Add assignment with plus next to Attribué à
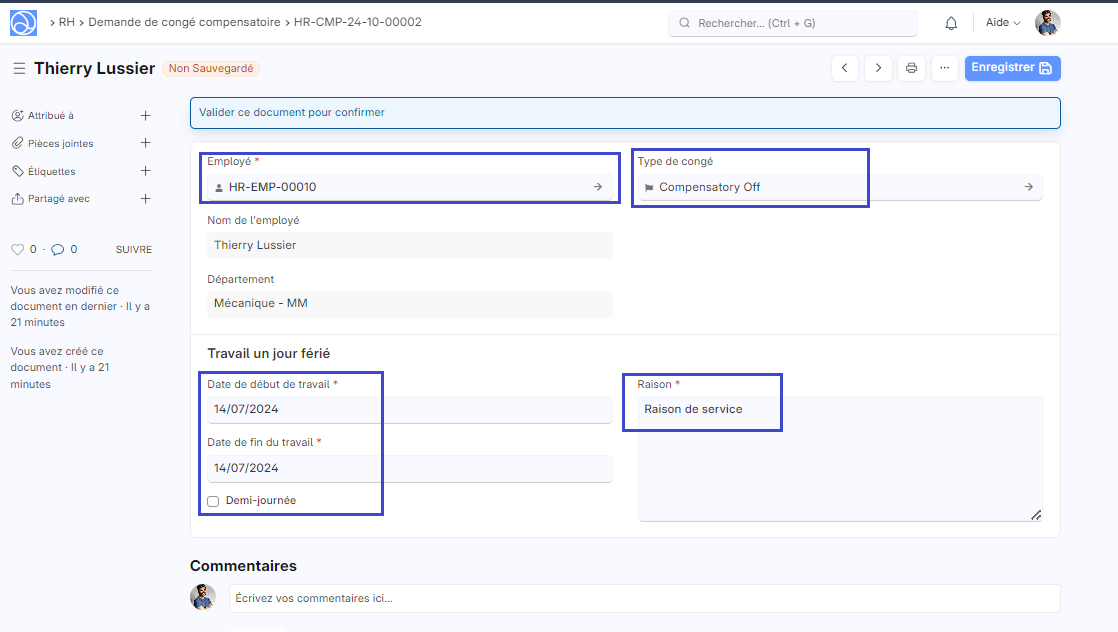 [145, 116]
